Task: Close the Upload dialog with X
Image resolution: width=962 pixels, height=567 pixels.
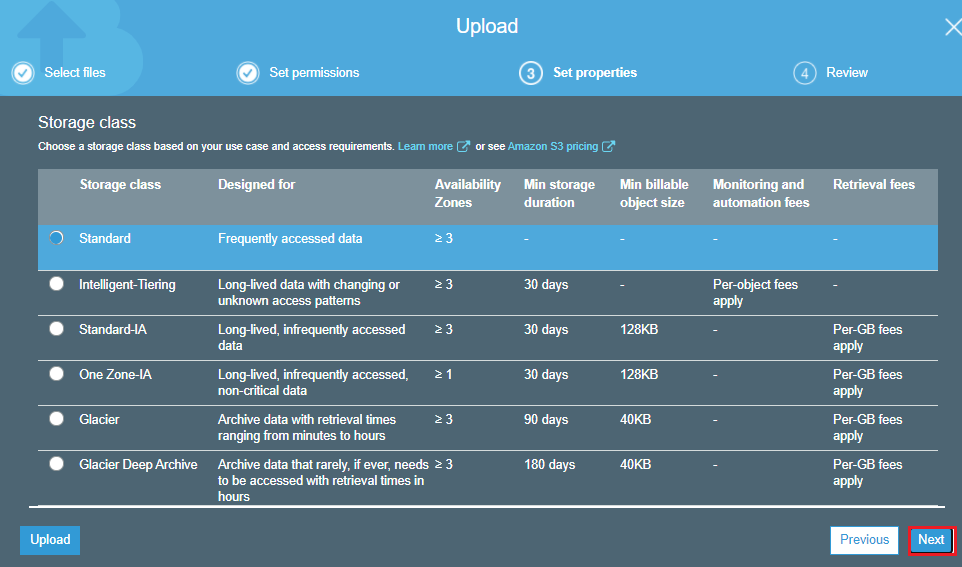Action: coord(953,27)
